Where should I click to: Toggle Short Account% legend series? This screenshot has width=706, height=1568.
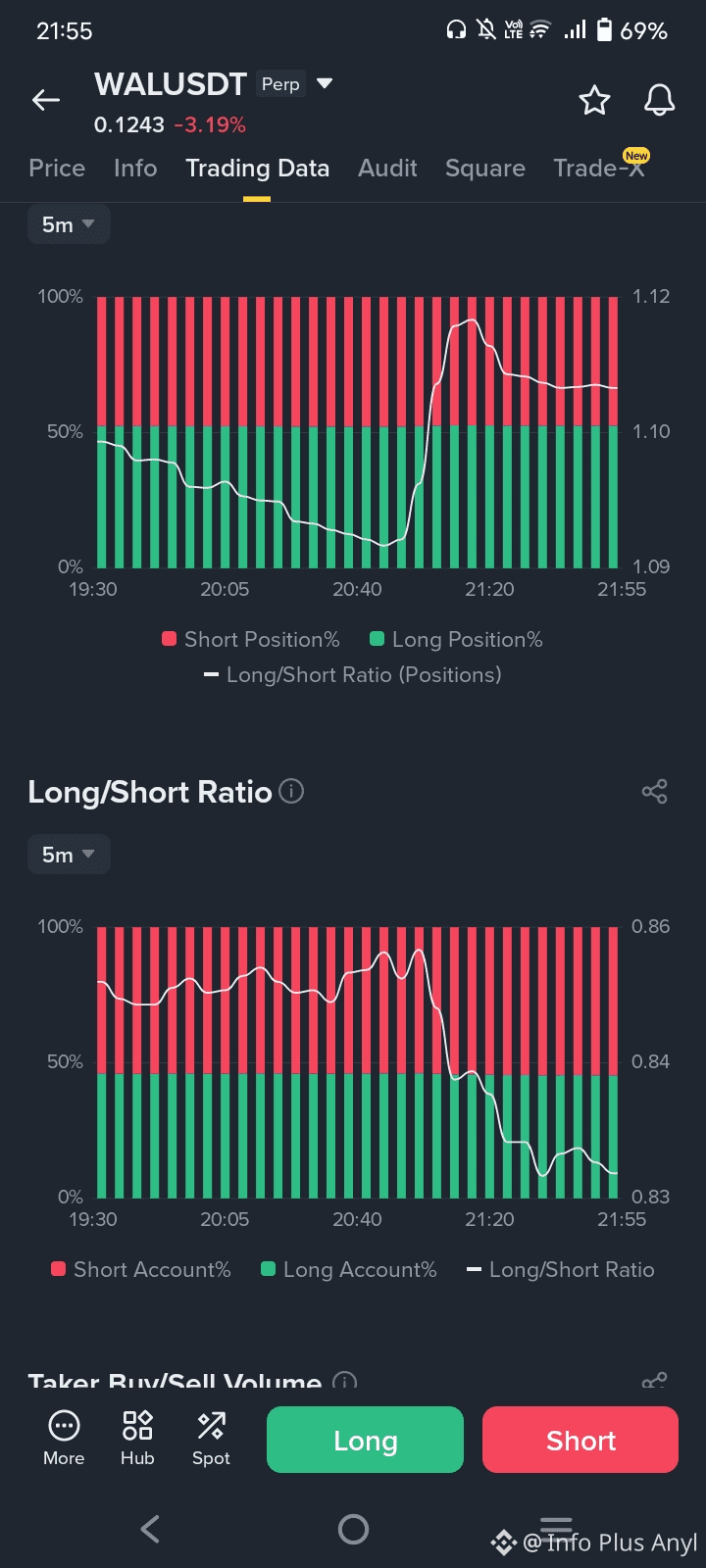(x=141, y=1270)
